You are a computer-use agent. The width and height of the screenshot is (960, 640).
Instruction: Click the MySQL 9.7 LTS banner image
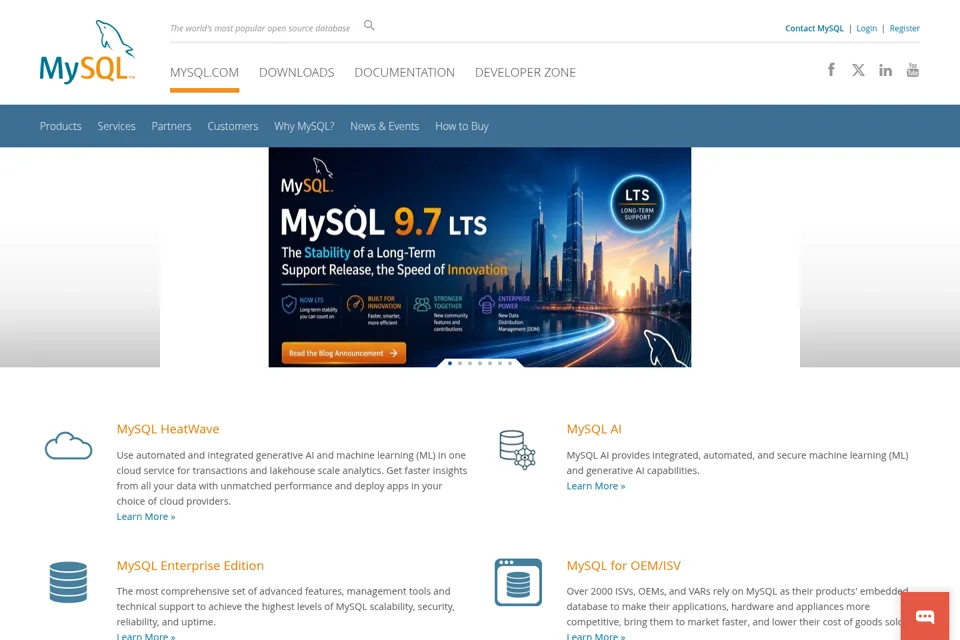coord(480,257)
